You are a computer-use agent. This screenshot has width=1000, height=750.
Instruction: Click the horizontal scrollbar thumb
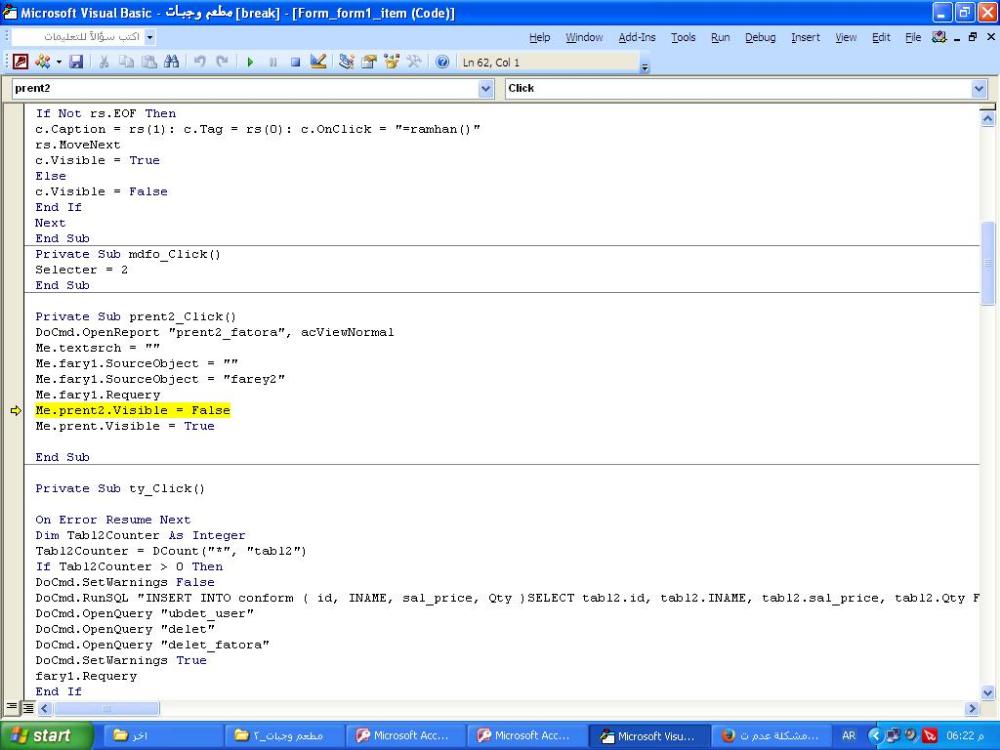point(106,708)
